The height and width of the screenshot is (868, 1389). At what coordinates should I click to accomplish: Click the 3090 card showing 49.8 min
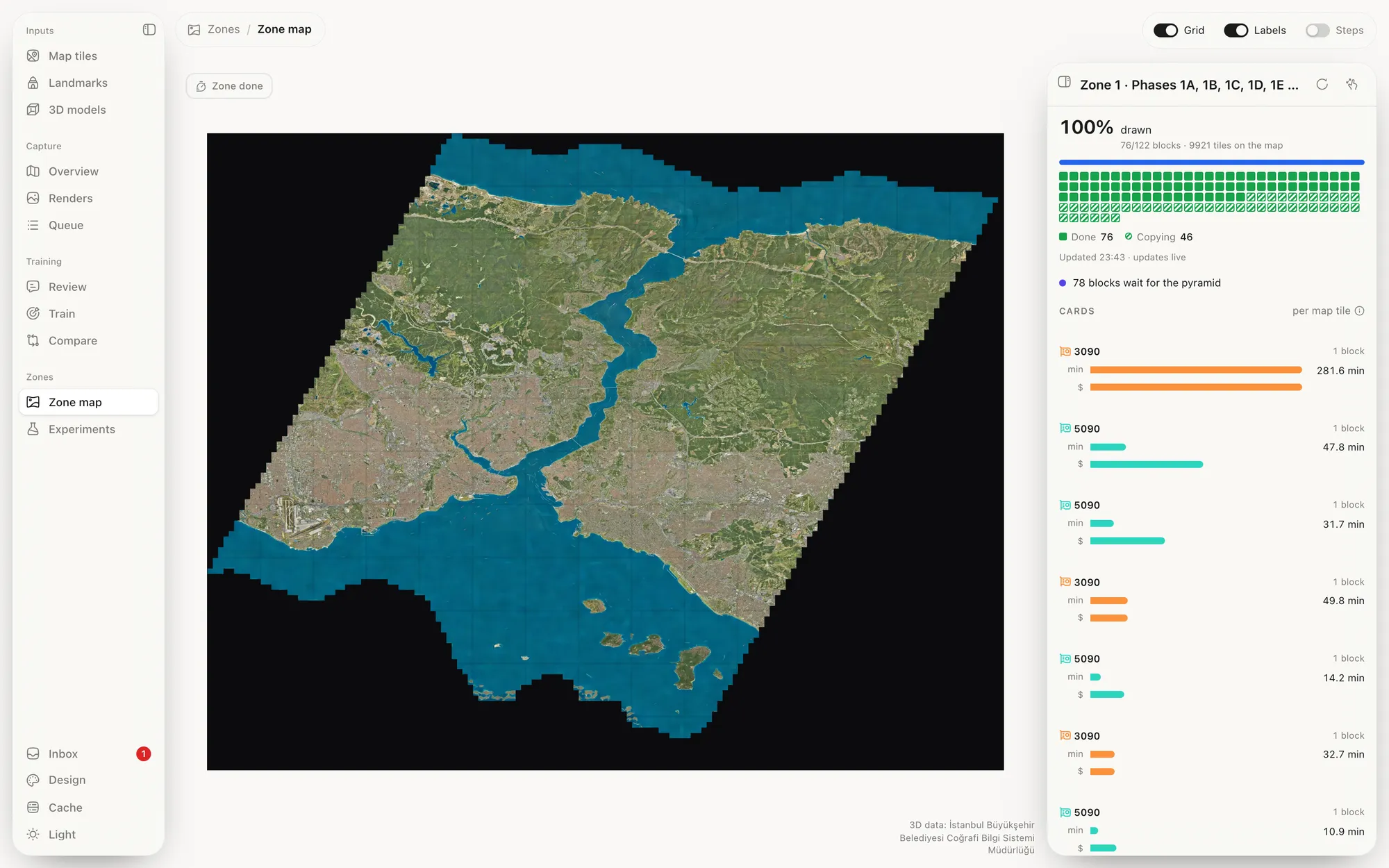(1211, 601)
